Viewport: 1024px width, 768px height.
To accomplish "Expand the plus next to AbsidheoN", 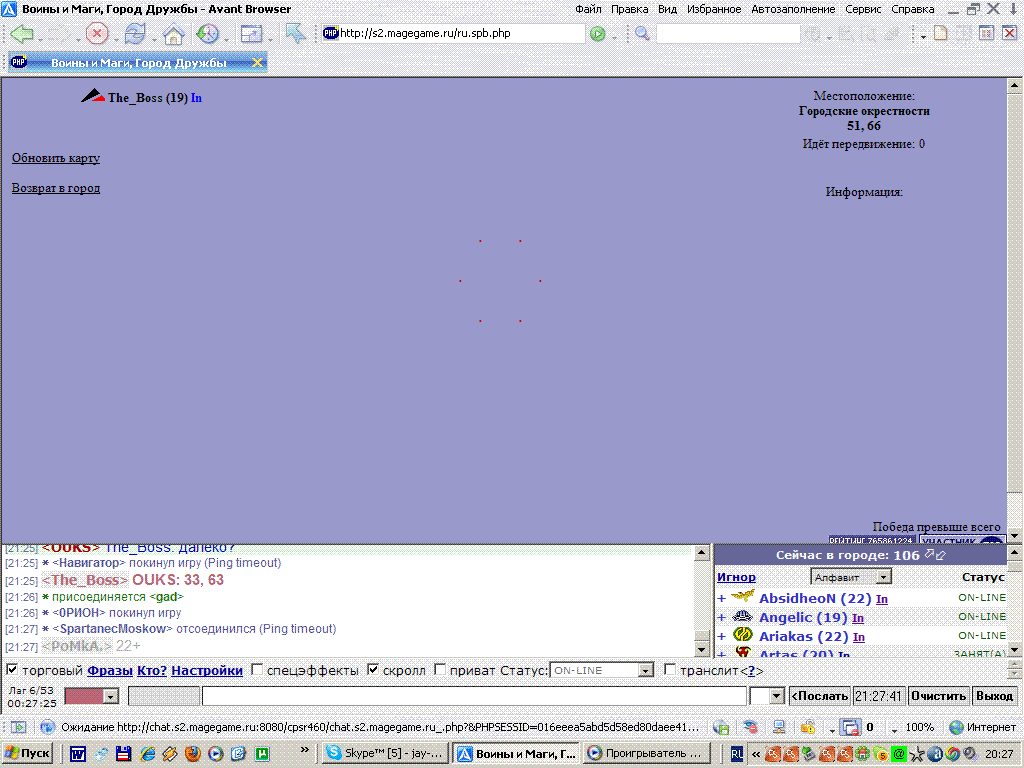I will pos(722,598).
